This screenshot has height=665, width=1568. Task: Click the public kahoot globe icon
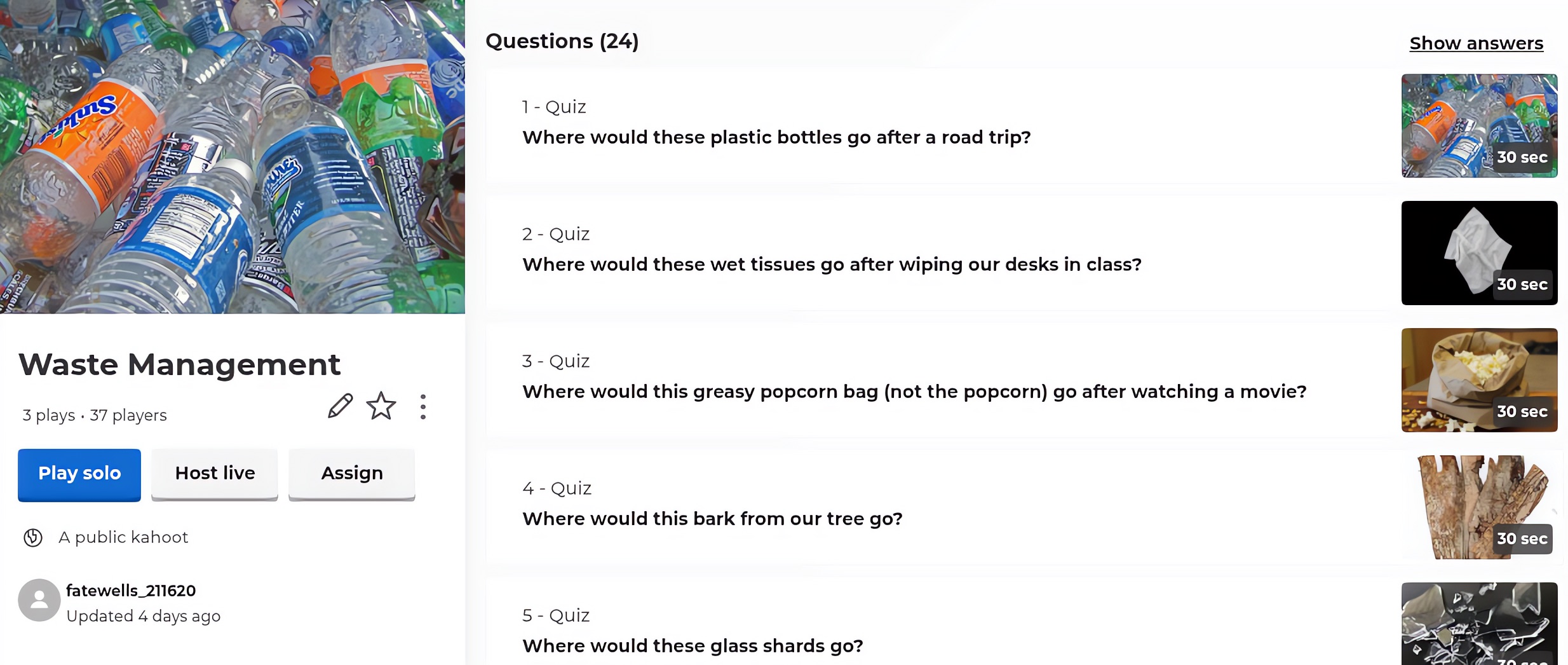tap(33, 537)
